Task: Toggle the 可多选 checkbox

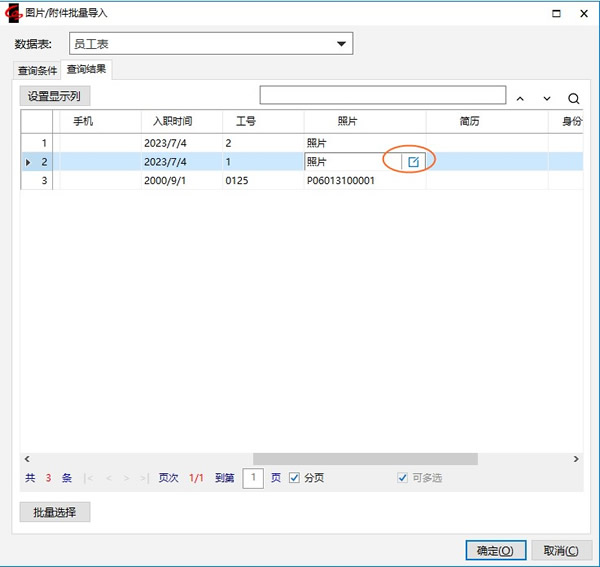Action: [403, 478]
